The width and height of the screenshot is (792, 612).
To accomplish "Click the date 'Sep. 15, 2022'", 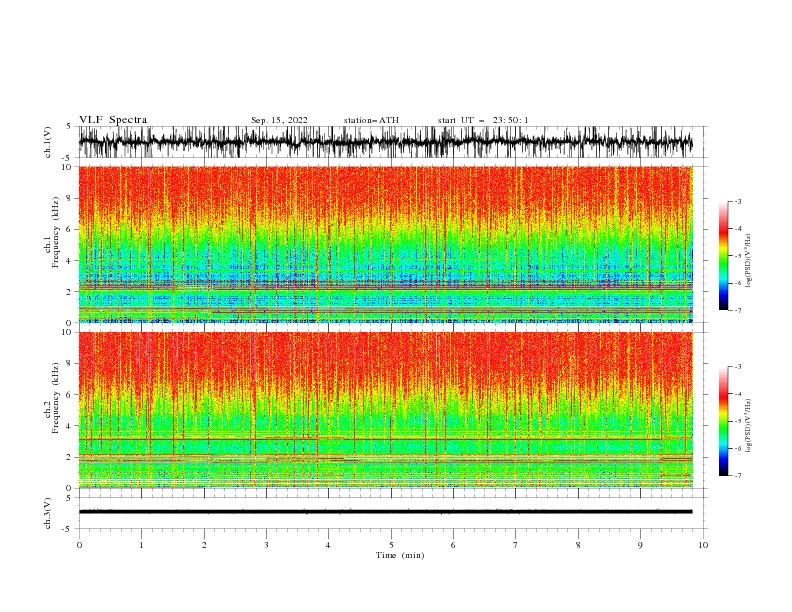I will [x=279, y=120].
